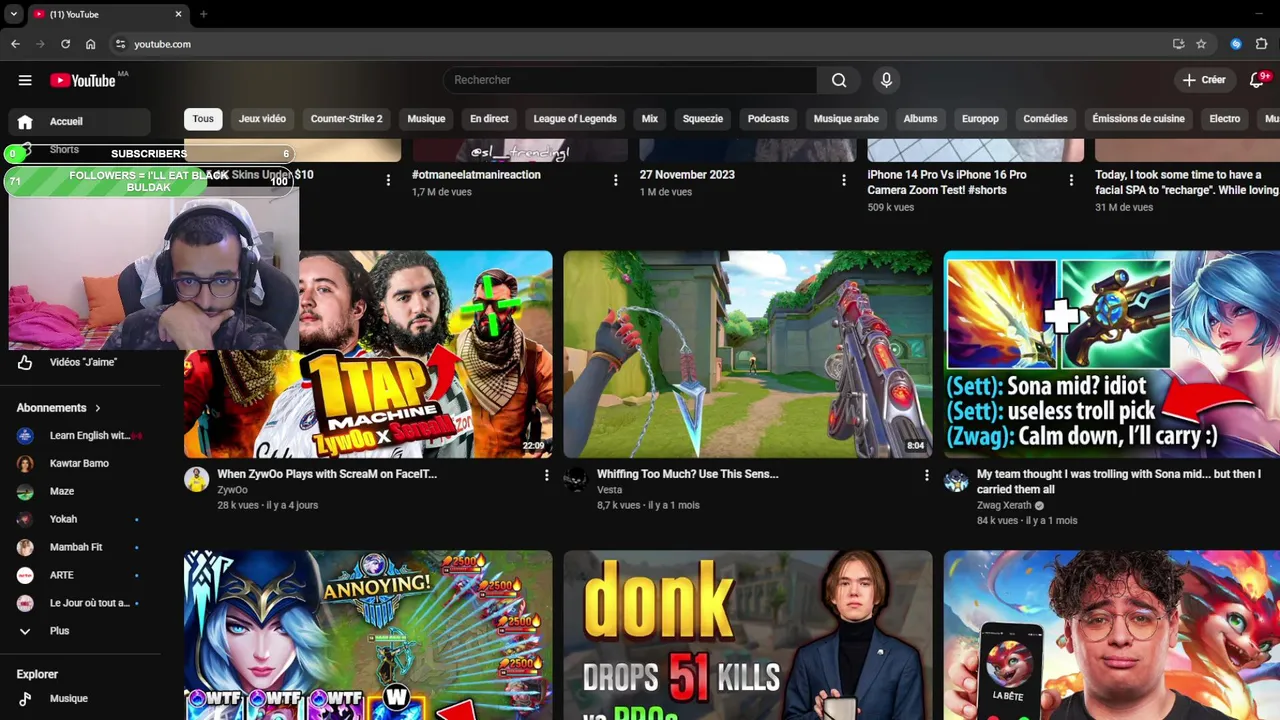
Task: Play the ZywOo x ScreaM thumbnail
Action: pos(368,354)
